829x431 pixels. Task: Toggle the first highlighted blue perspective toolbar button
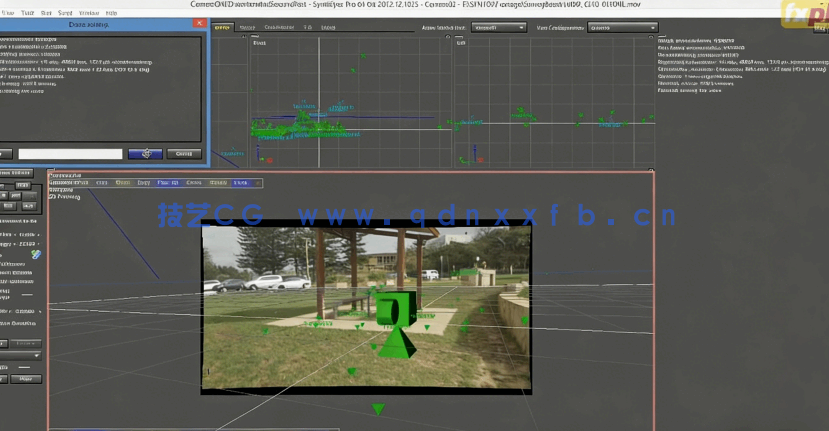point(168,183)
